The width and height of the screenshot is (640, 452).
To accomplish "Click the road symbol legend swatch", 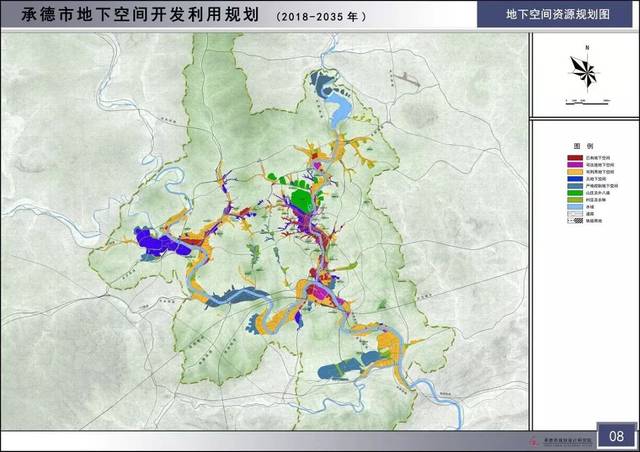I will [575, 214].
